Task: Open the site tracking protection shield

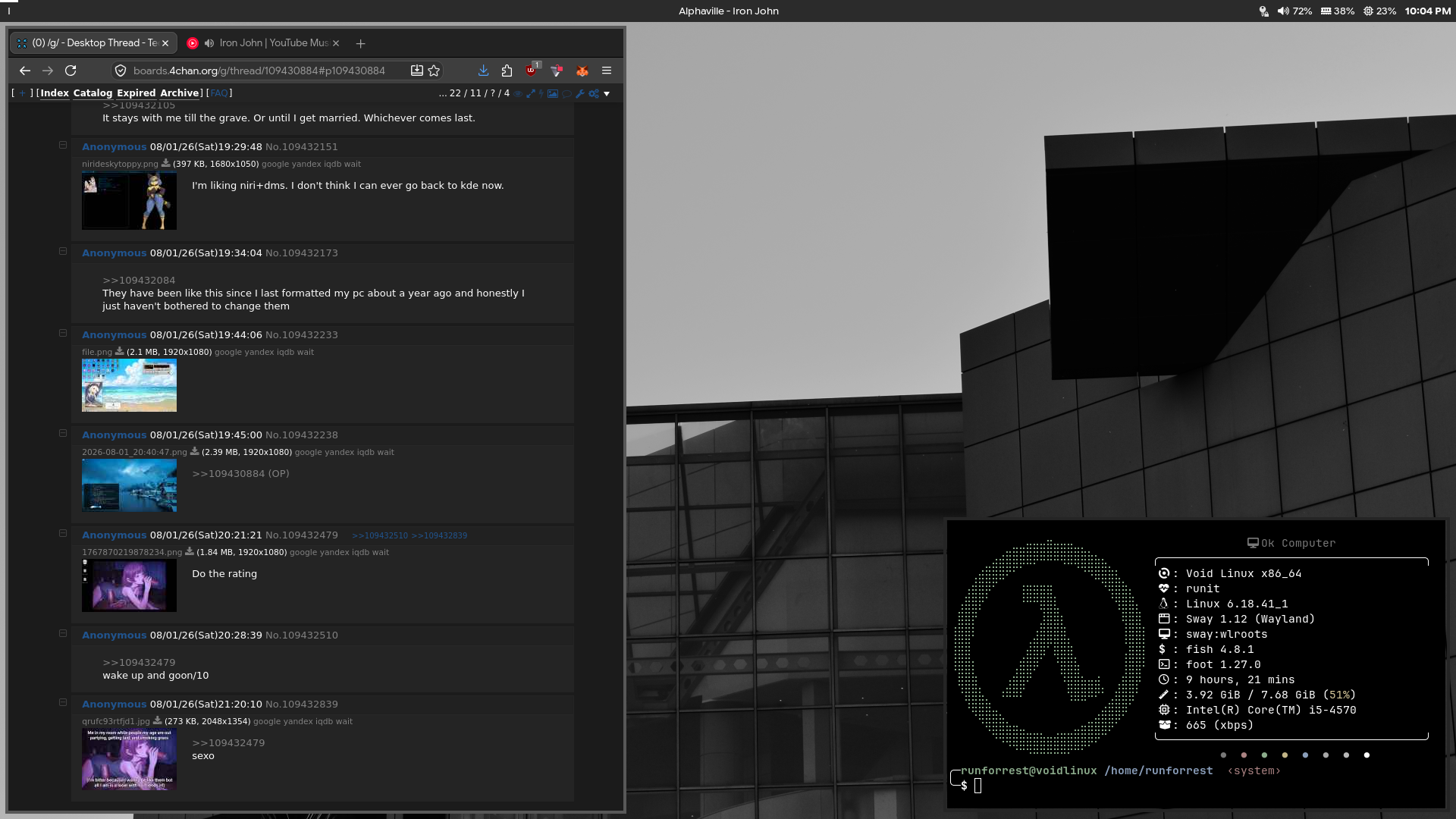Action: tap(120, 71)
